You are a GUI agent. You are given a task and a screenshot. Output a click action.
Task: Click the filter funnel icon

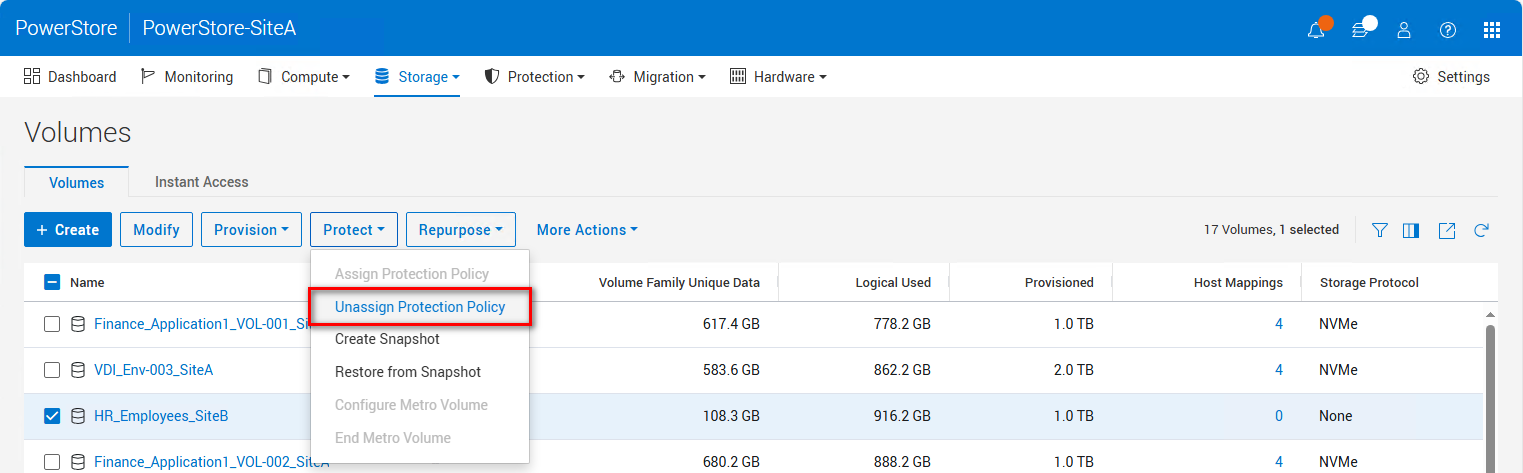coord(1380,230)
